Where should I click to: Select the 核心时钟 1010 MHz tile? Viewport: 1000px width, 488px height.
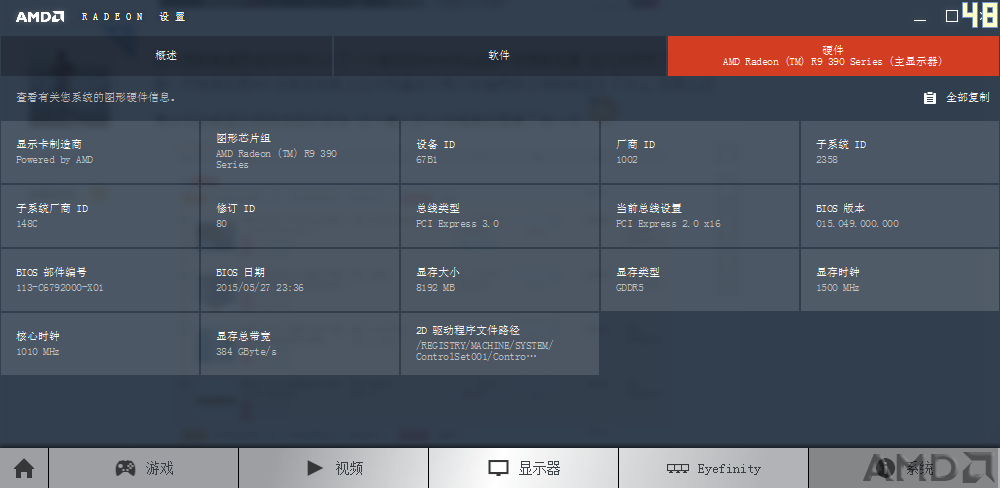(x=99, y=344)
